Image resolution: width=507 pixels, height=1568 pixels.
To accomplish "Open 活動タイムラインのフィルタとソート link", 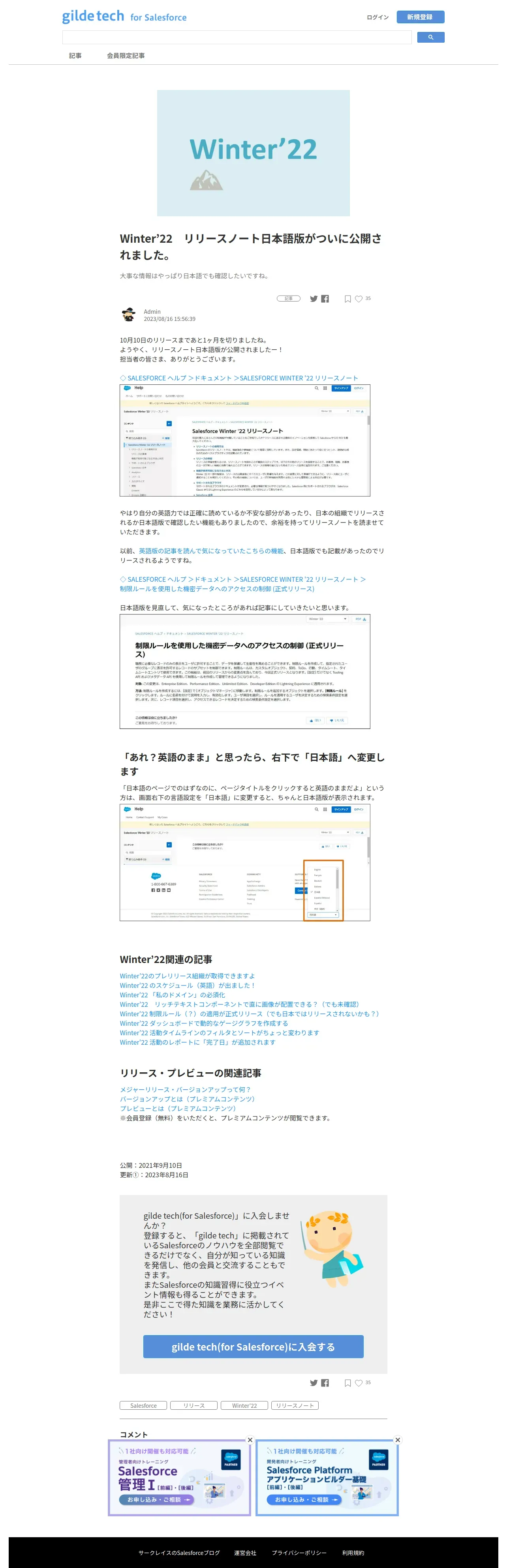I will (219, 1033).
